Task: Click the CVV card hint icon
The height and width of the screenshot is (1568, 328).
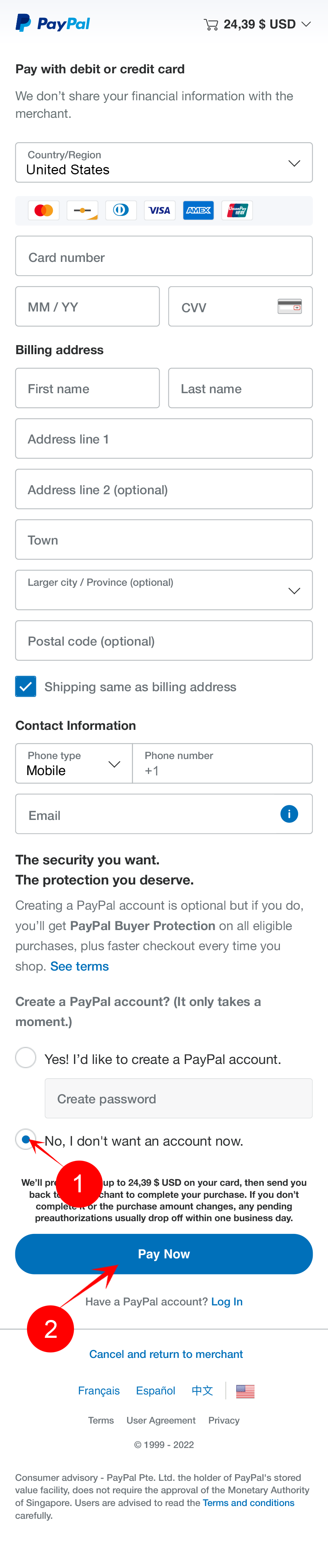Action: point(290,306)
